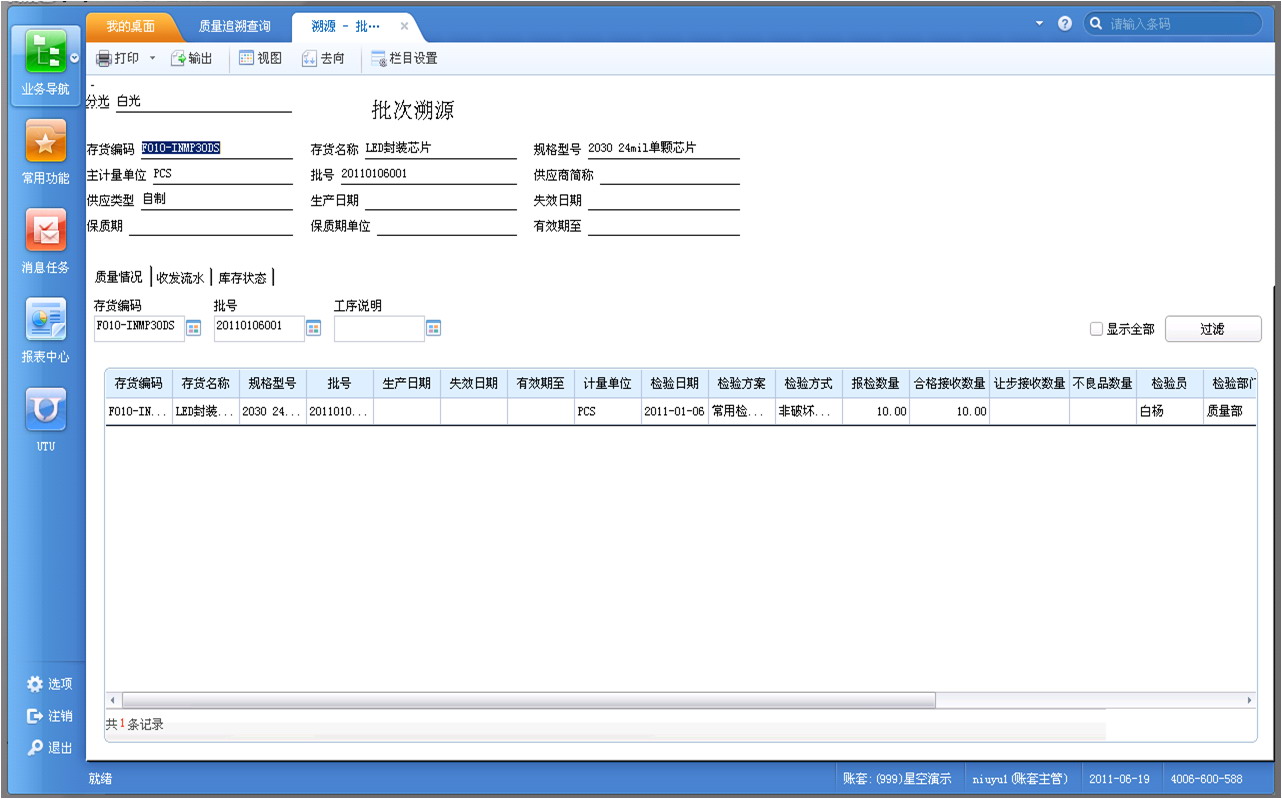Click the 2011-06-19 date in status bar

point(1119,779)
